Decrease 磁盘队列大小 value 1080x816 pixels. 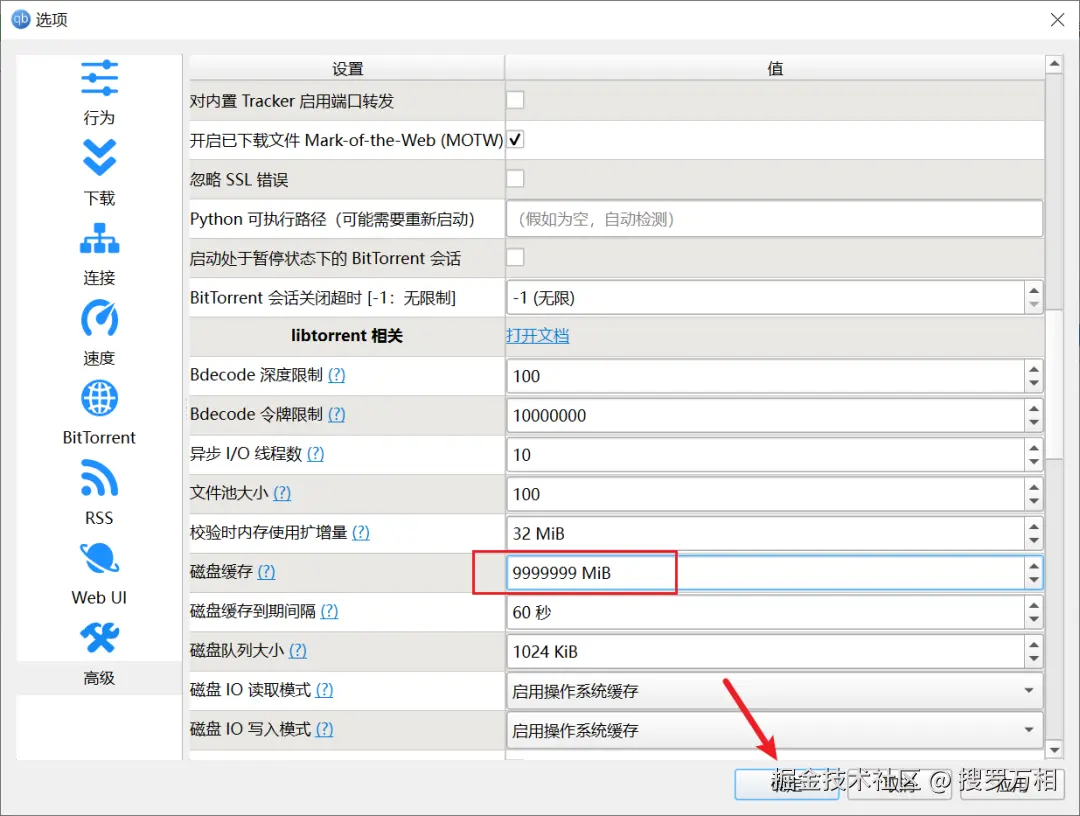1034,659
